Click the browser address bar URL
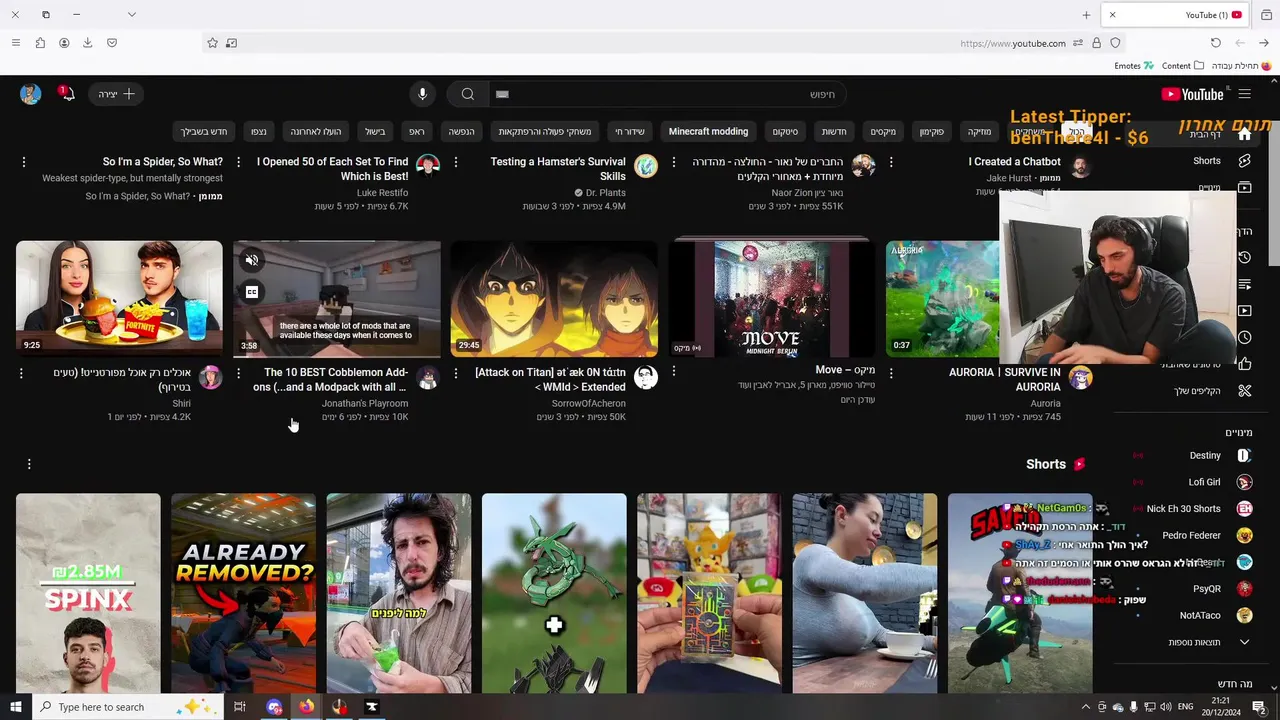The height and width of the screenshot is (720, 1280). point(1013,43)
